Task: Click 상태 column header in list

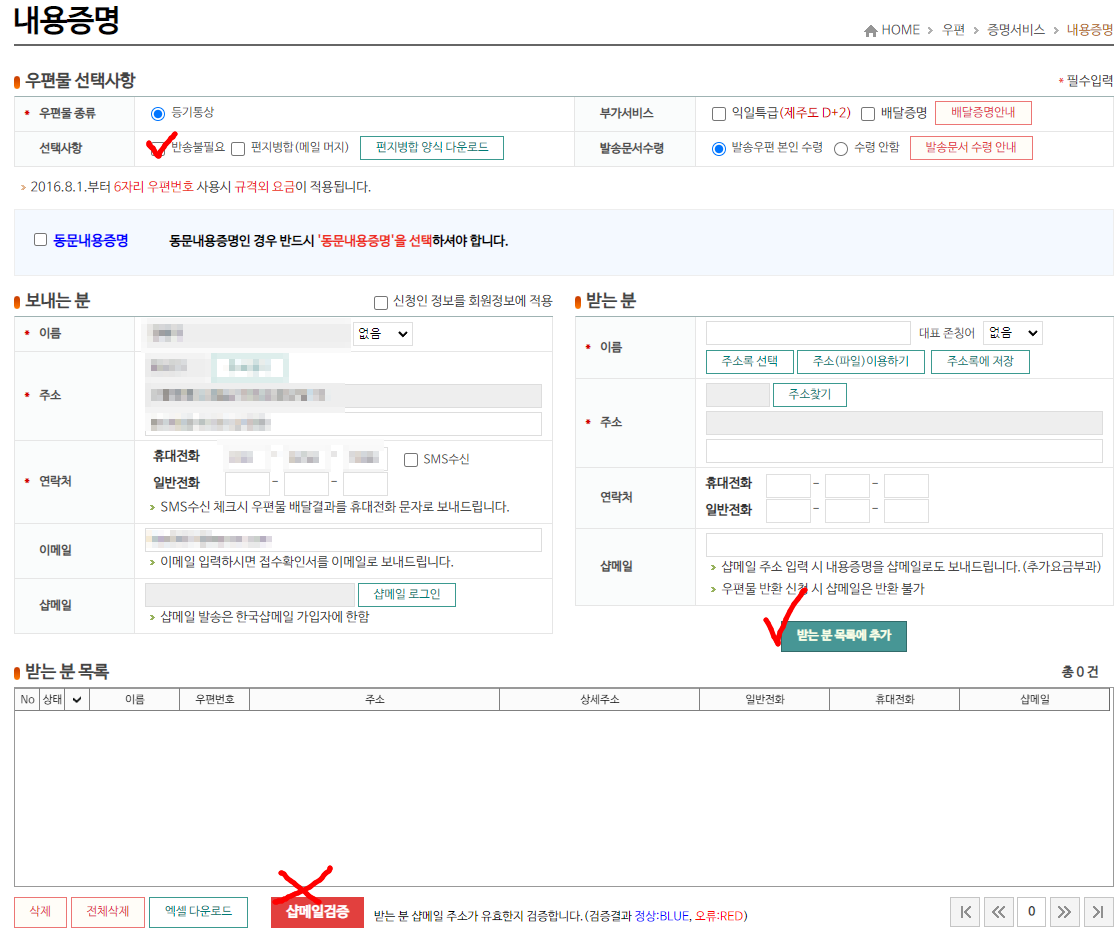Action: [x=52, y=699]
